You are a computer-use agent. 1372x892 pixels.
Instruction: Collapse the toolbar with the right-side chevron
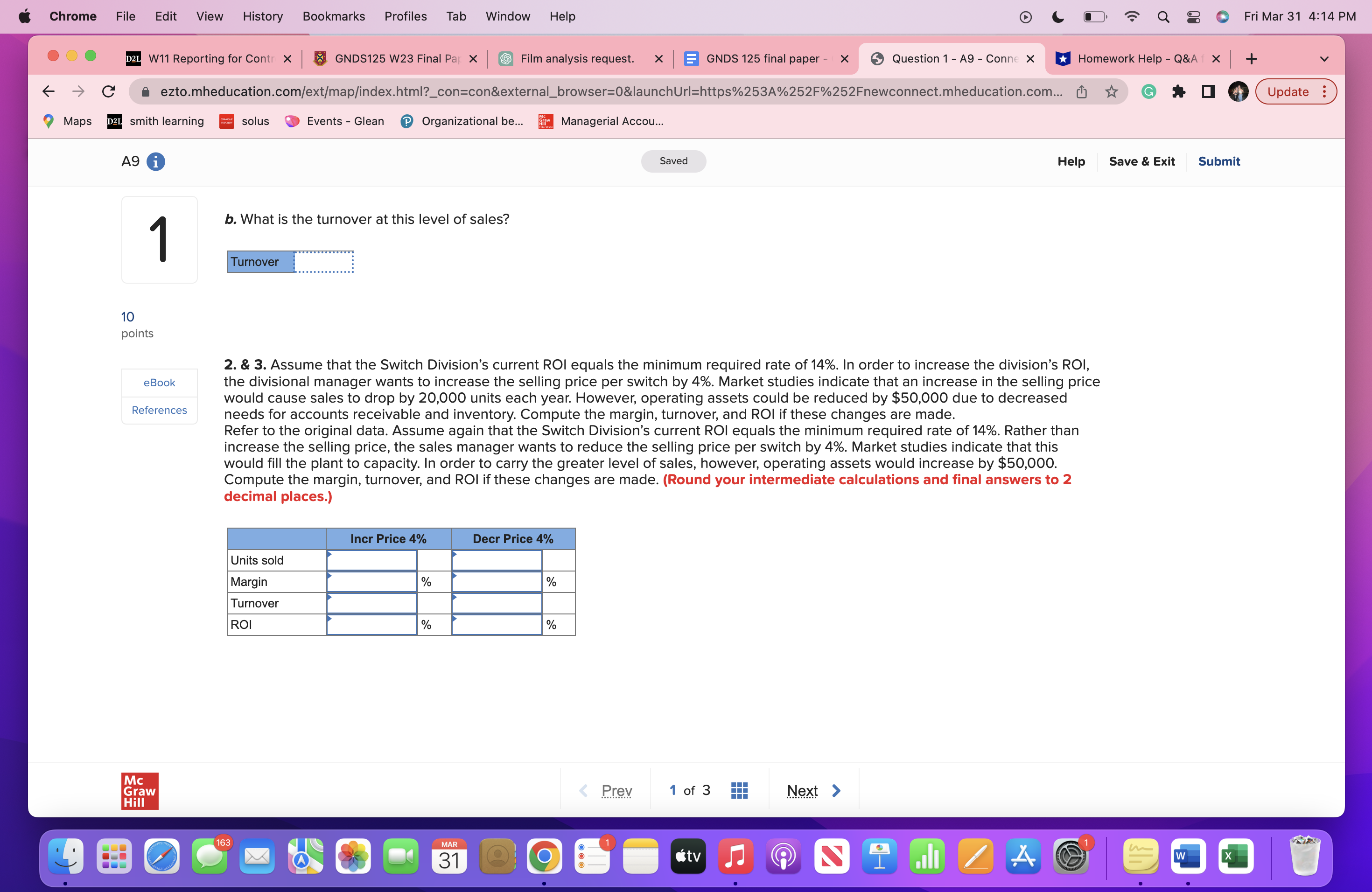pyautogui.click(x=1324, y=58)
